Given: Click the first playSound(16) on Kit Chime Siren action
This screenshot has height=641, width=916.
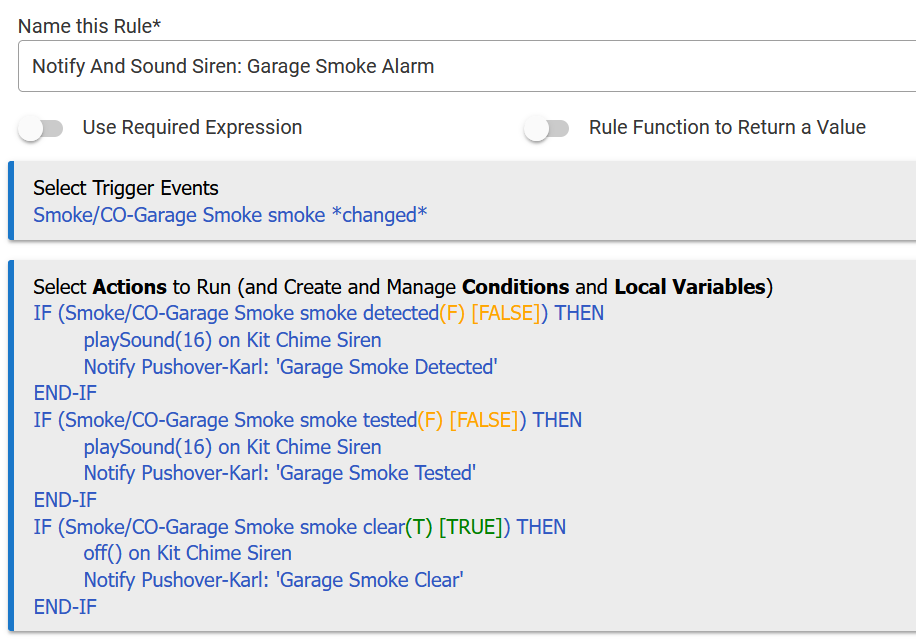Looking at the screenshot, I should pos(232,340).
